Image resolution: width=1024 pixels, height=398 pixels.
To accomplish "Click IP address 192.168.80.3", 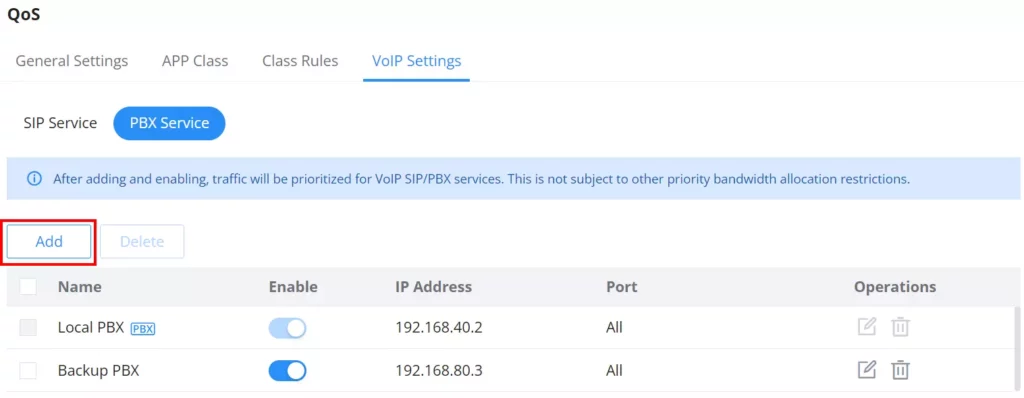I will click(439, 371).
